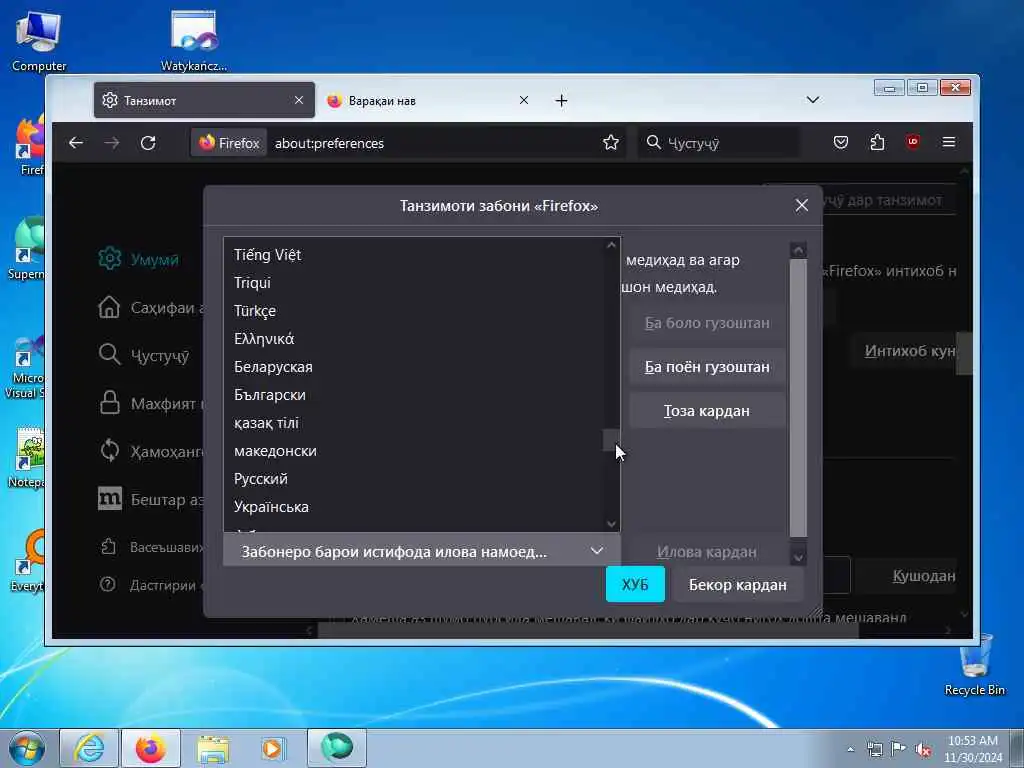The height and width of the screenshot is (768, 1024).
Task: Open the Ҷустуҷӯ sidebar settings category
Action: [144, 355]
